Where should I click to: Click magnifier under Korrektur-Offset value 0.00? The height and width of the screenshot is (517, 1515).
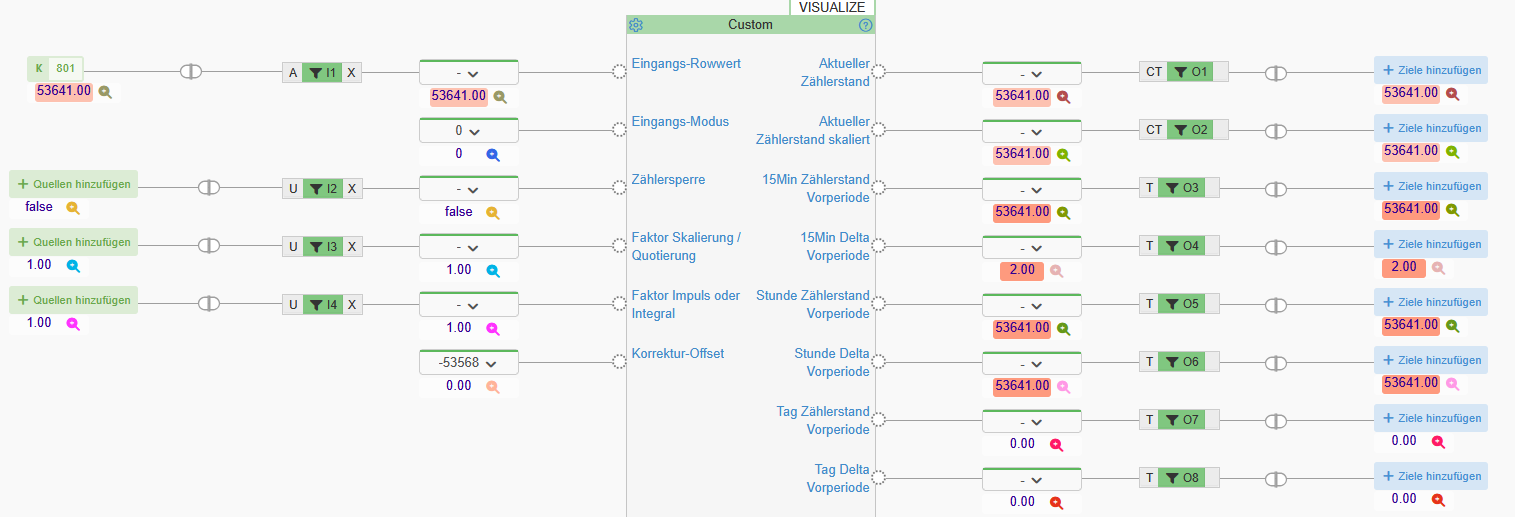pos(492,386)
